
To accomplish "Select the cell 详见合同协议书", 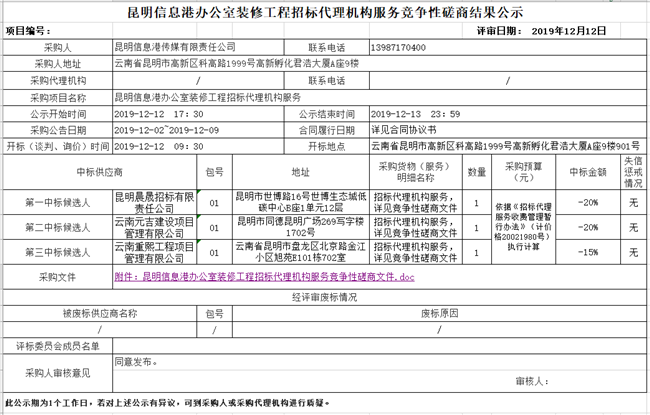I will [508, 130].
